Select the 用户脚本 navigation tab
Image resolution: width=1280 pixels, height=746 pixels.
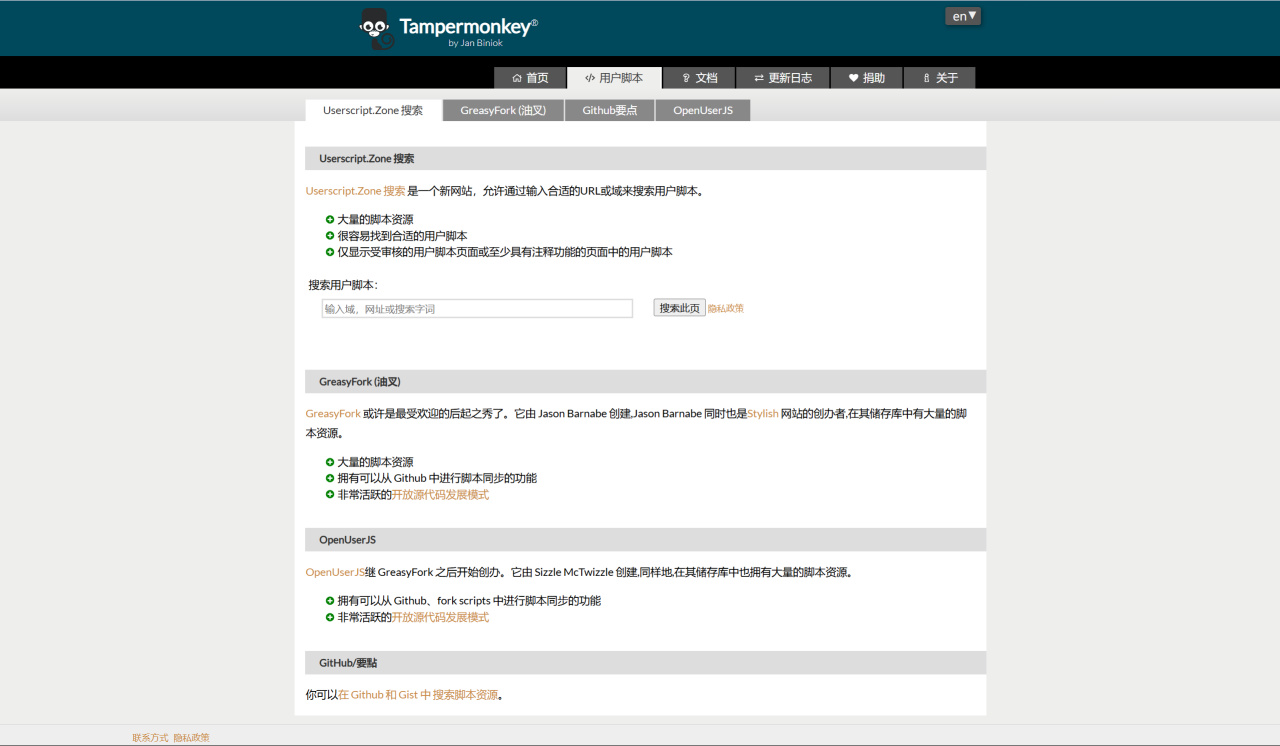pos(614,78)
